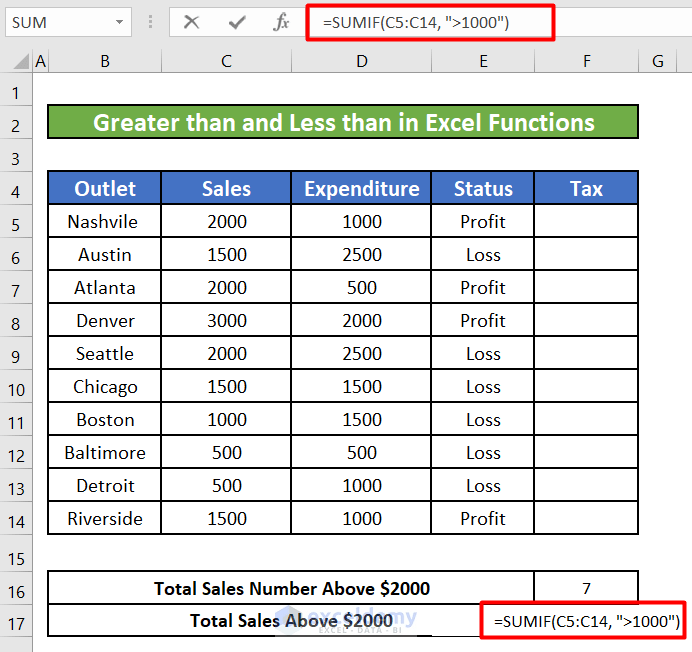Click Denver's sales value 3000

pyautogui.click(x=226, y=320)
